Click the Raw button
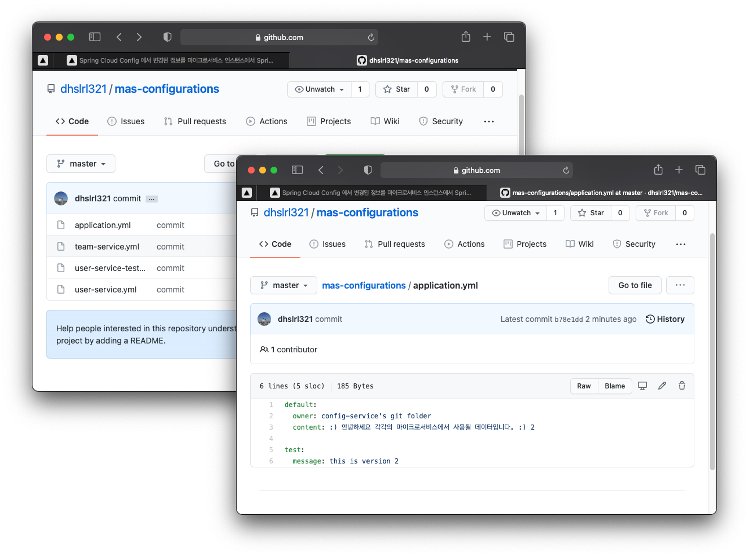This screenshot has width=748, height=556. pos(584,386)
